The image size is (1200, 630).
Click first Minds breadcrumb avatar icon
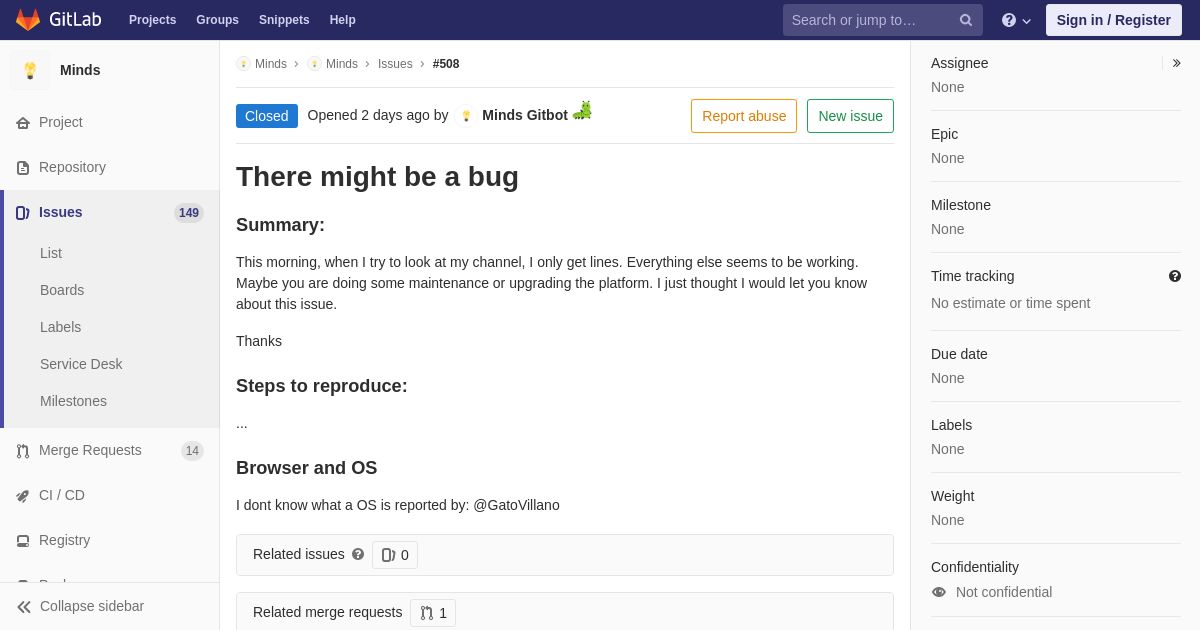pyautogui.click(x=243, y=64)
